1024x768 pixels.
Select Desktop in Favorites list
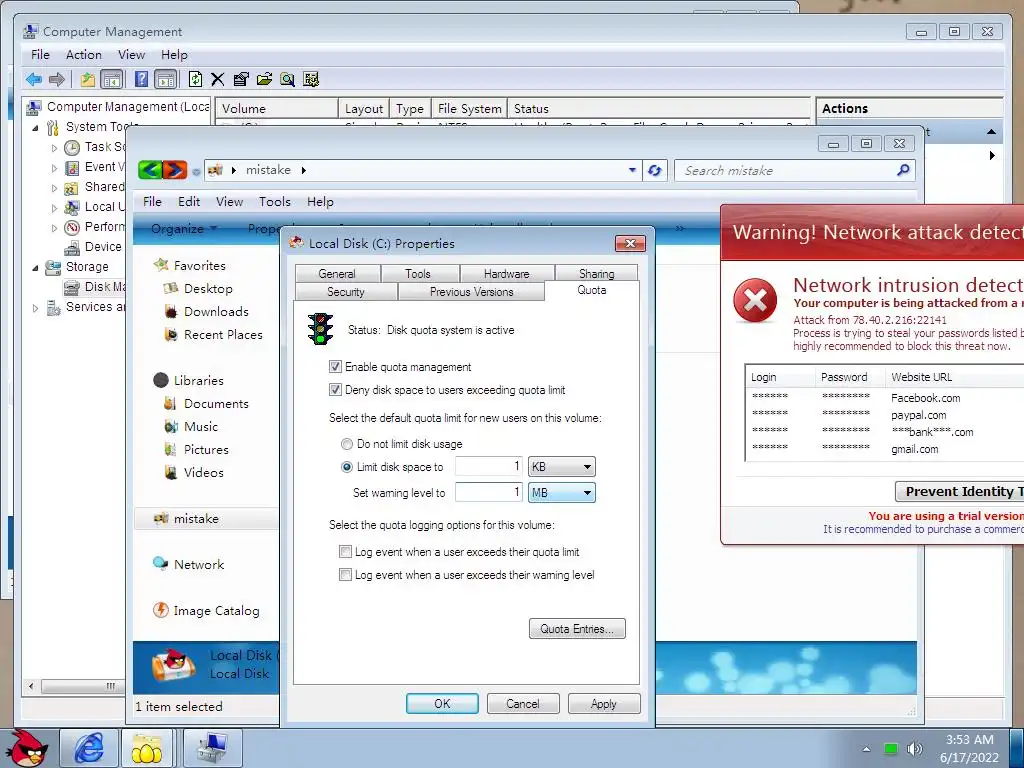pyautogui.click(x=208, y=289)
